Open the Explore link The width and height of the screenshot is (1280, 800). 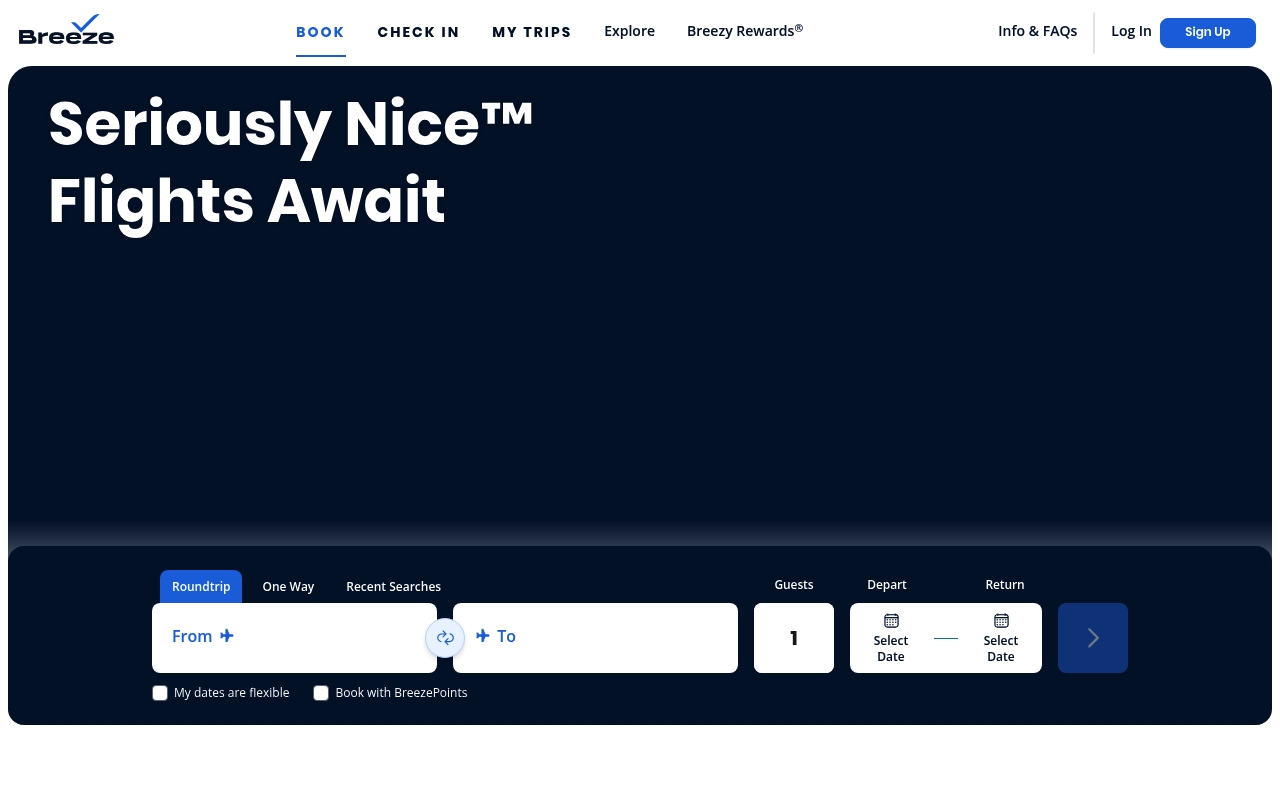[629, 31]
